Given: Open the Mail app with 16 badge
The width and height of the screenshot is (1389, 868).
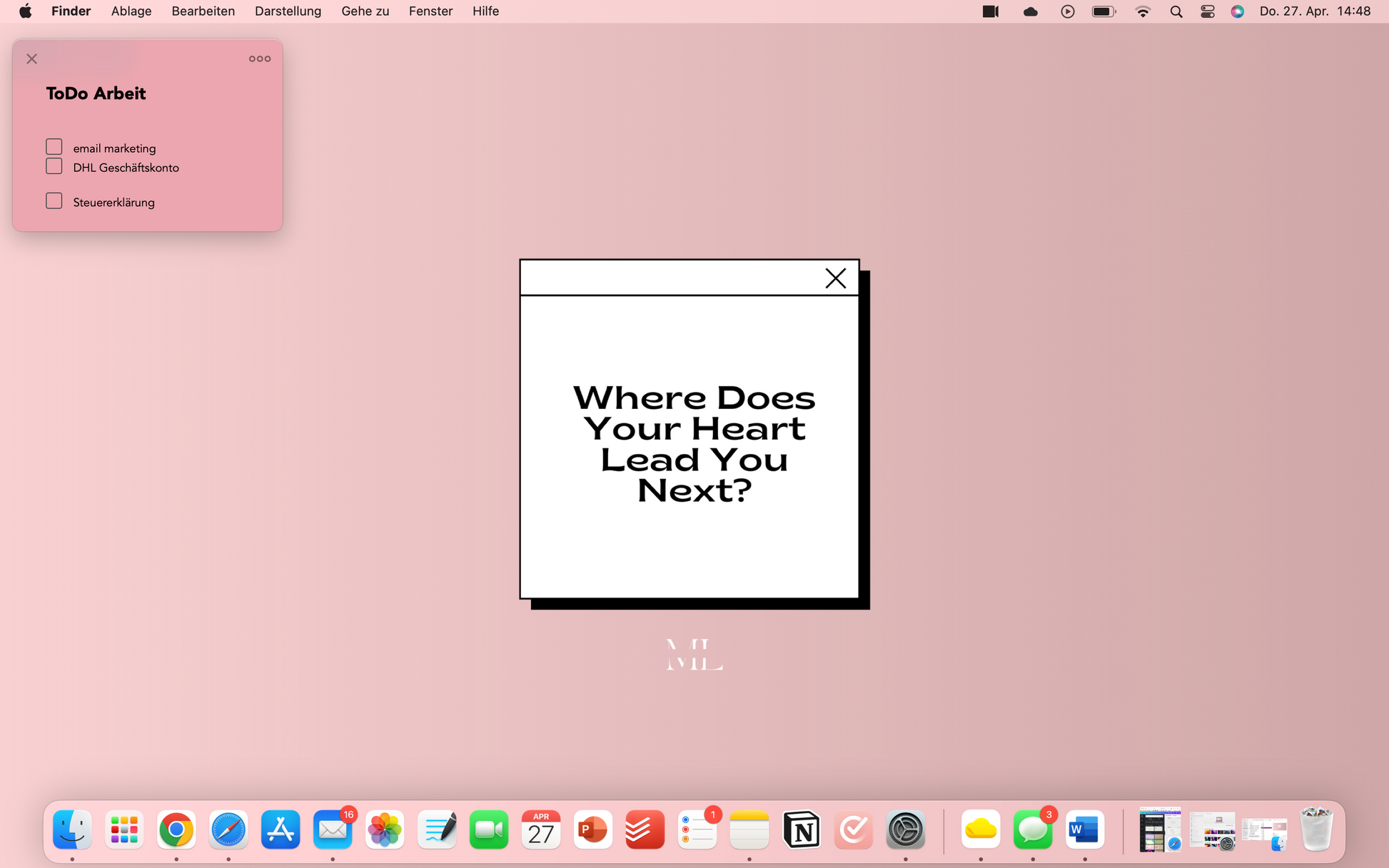Looking at the screenshot, I should [x=333, y=829].
